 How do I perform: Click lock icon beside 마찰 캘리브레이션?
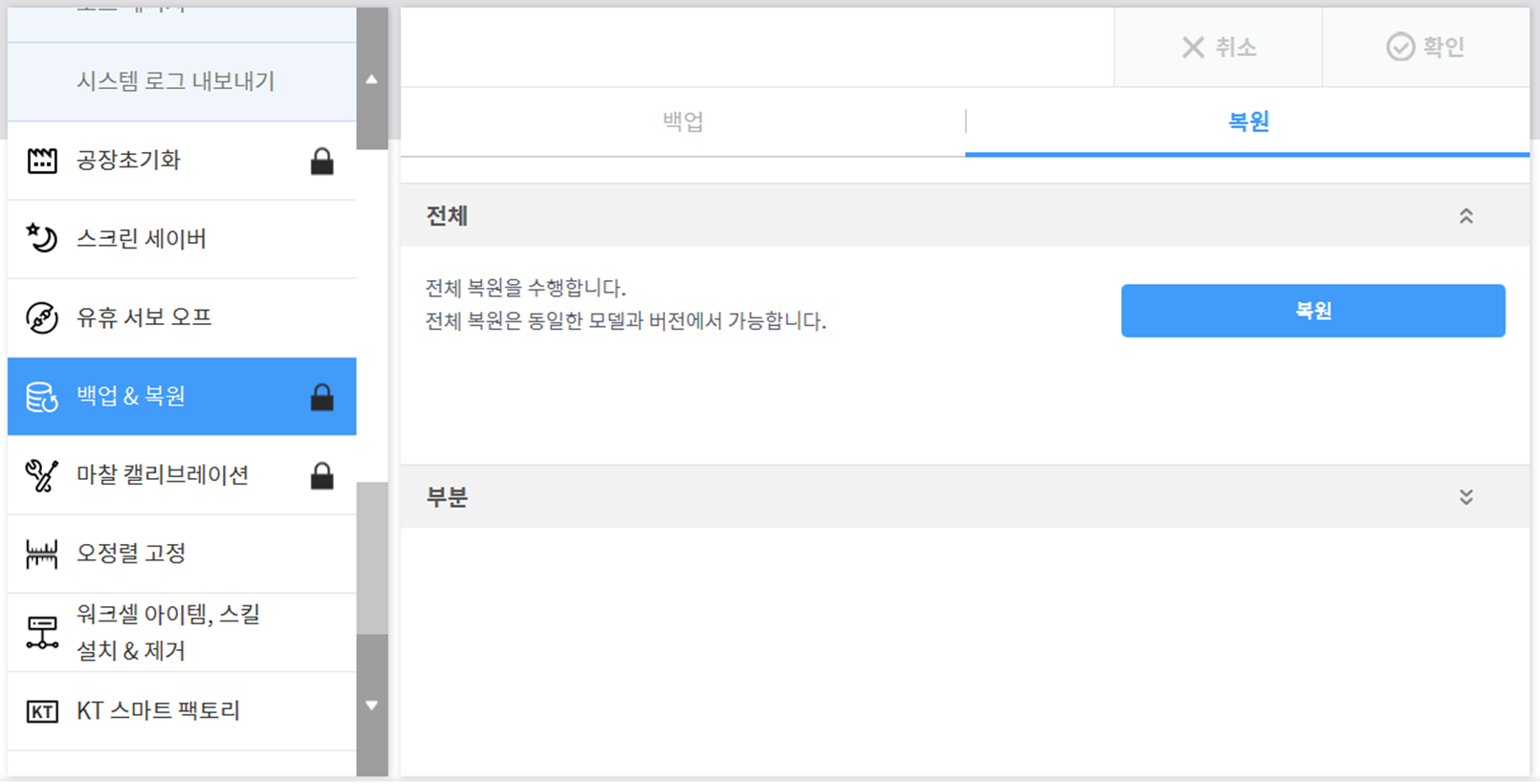click(x=322, y=475)
